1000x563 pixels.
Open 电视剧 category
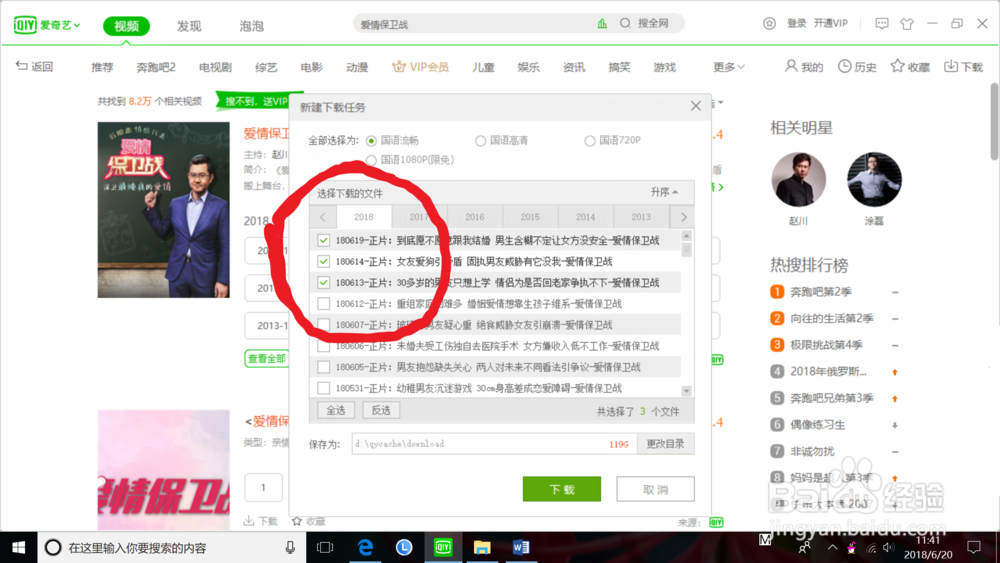(215, 67)
